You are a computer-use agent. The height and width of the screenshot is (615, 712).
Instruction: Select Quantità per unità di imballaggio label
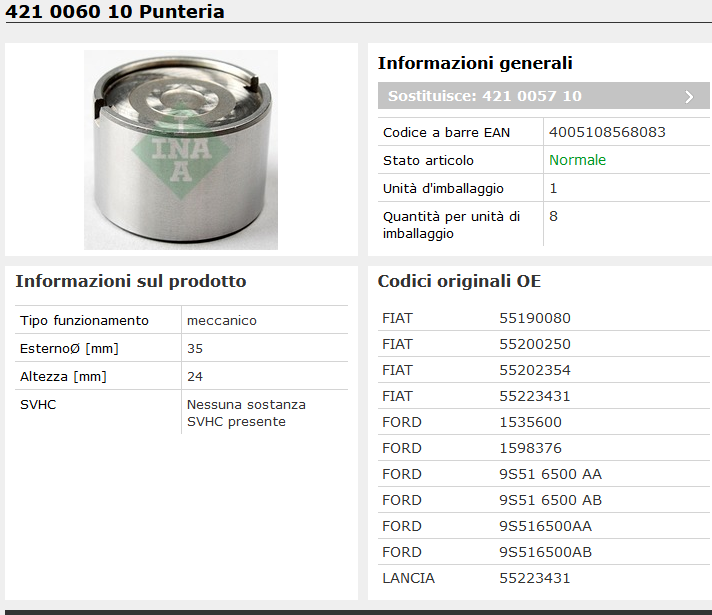click(451, 225)
